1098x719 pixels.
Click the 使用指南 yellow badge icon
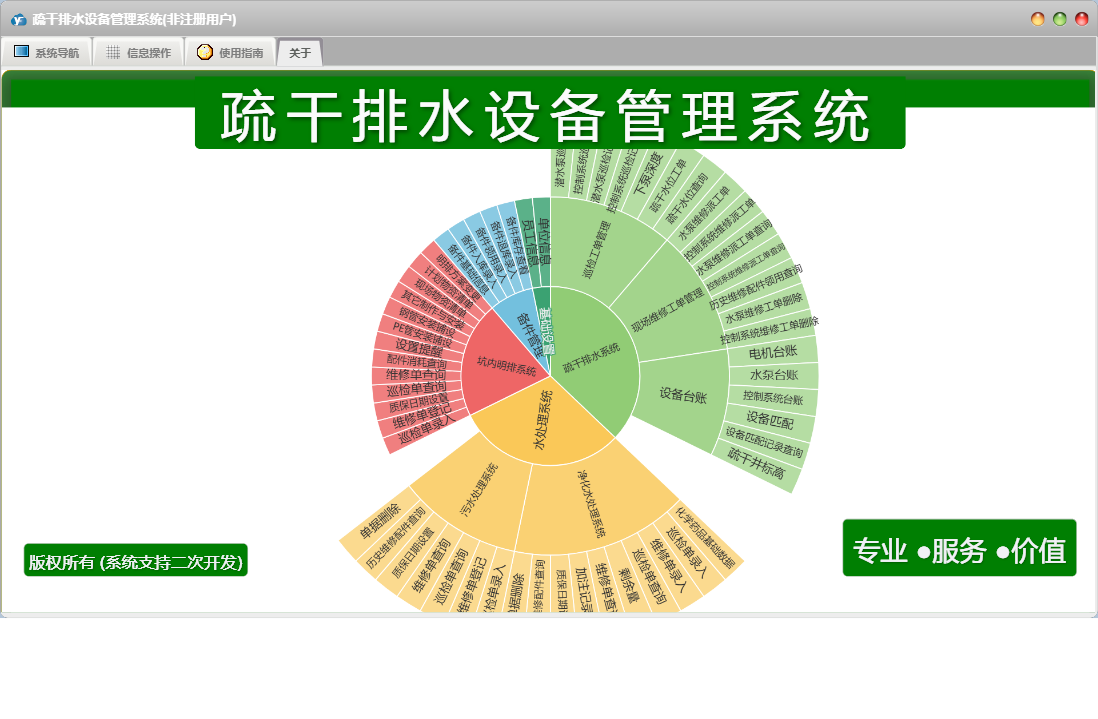click(204, 52)
